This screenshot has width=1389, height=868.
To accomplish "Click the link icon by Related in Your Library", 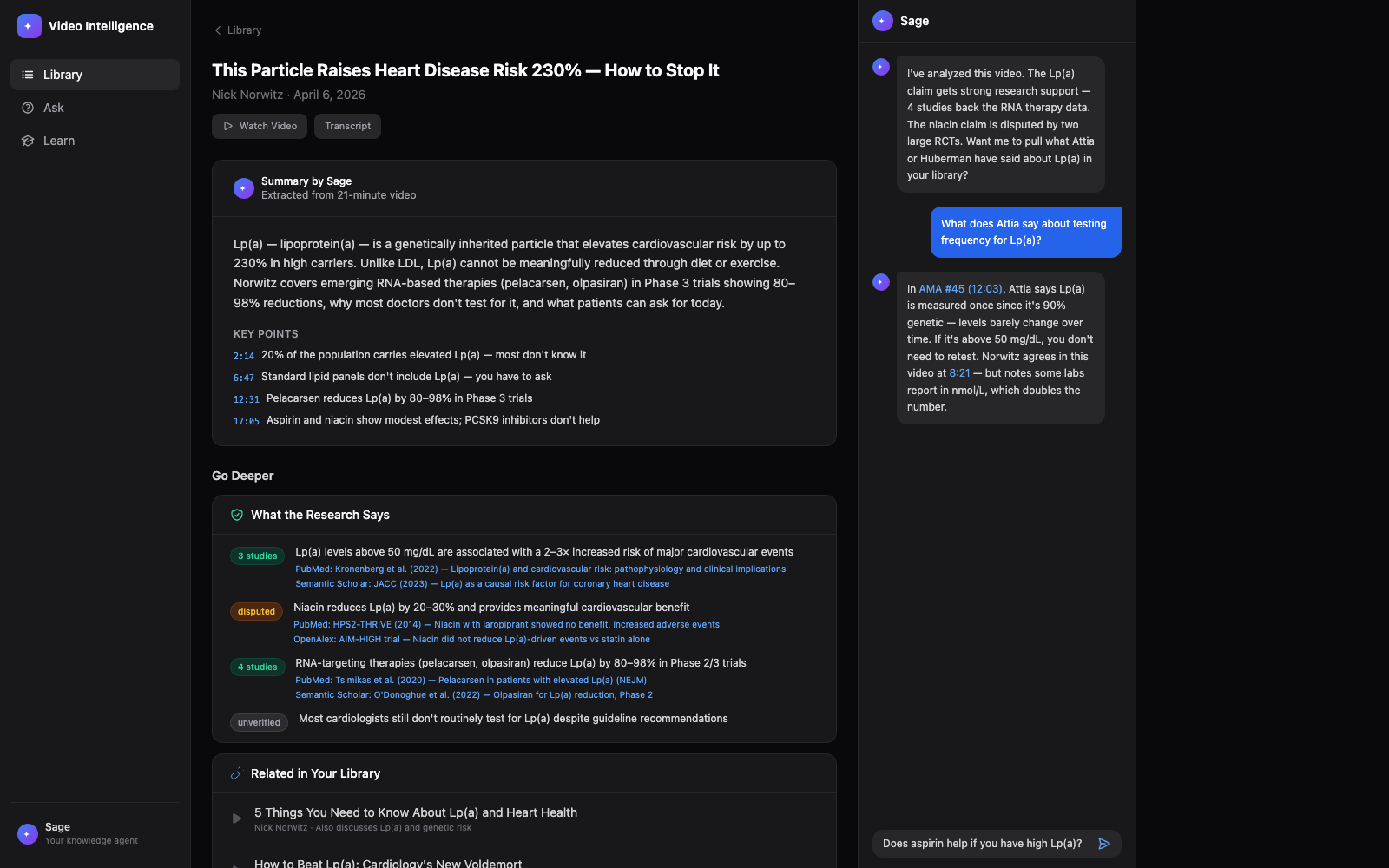I will click(237, 773).
